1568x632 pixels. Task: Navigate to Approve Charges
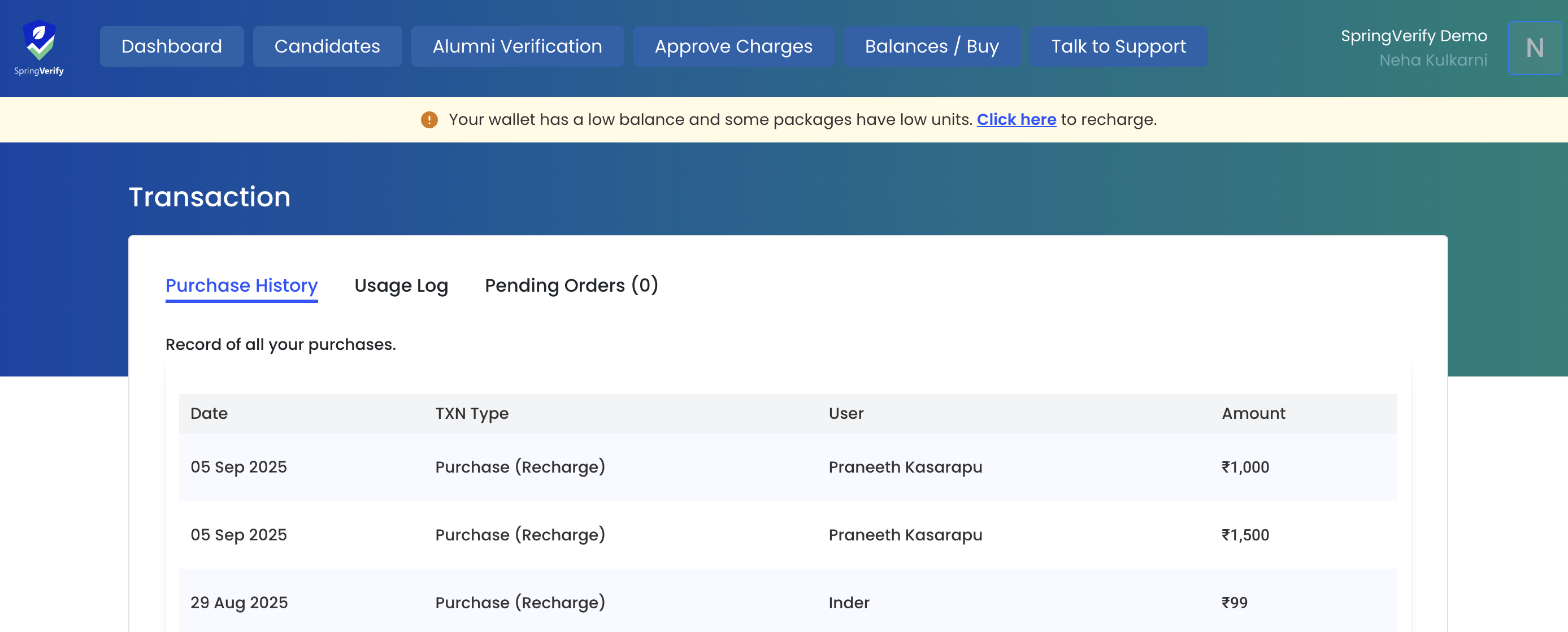tap(733, 46)
